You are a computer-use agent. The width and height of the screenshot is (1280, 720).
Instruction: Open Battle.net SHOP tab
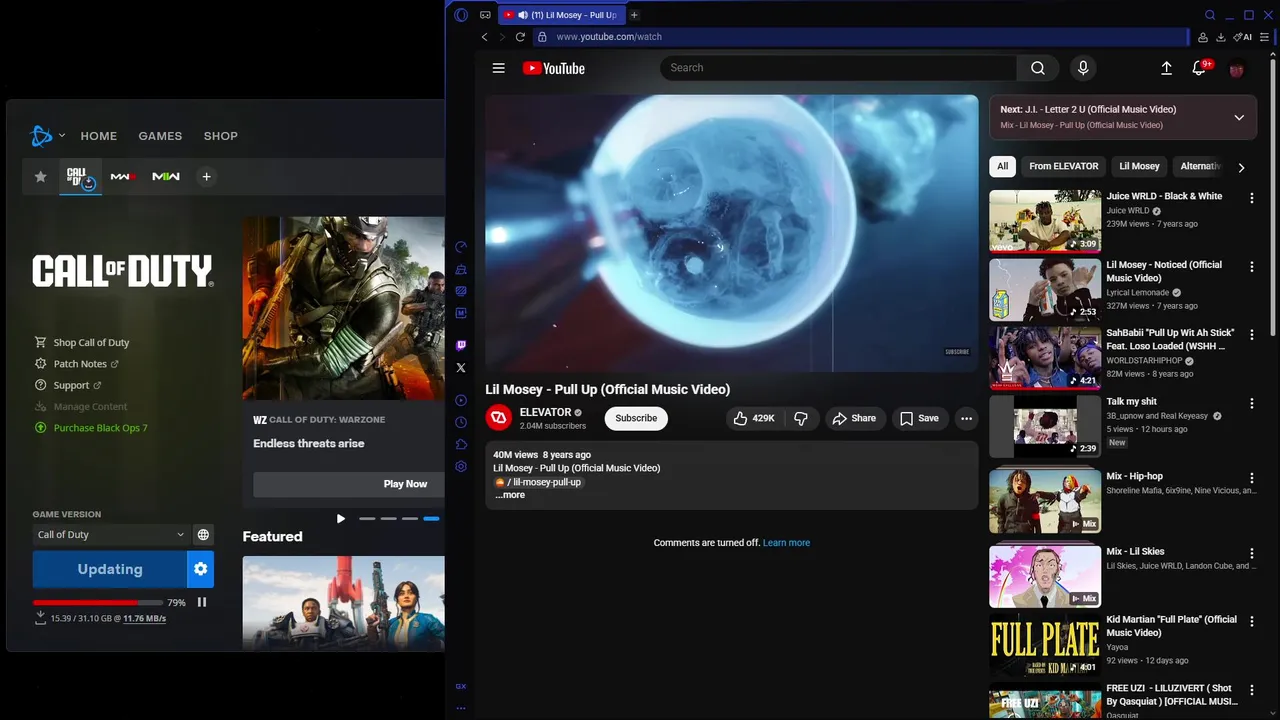click(x=221, y=136)
